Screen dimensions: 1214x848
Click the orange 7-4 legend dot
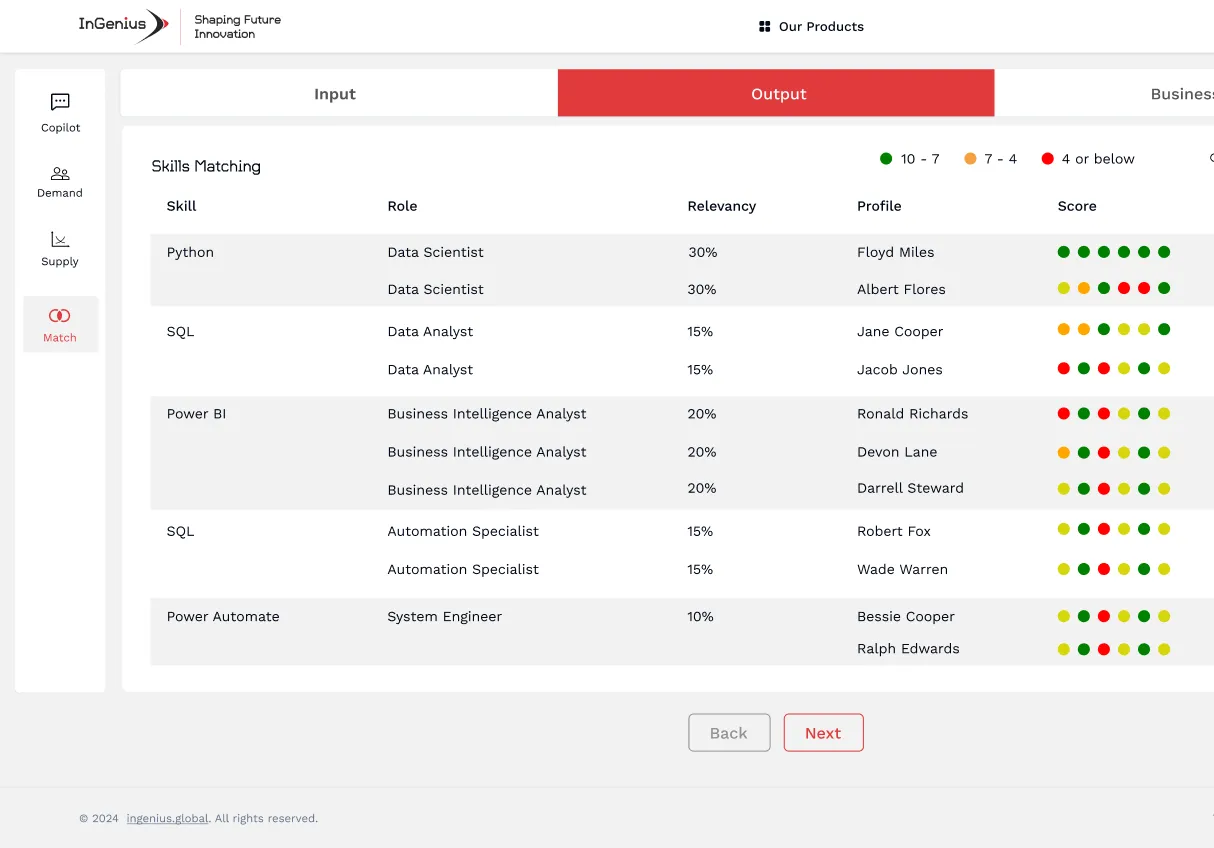pyautogui.click(x=968, y=158)
